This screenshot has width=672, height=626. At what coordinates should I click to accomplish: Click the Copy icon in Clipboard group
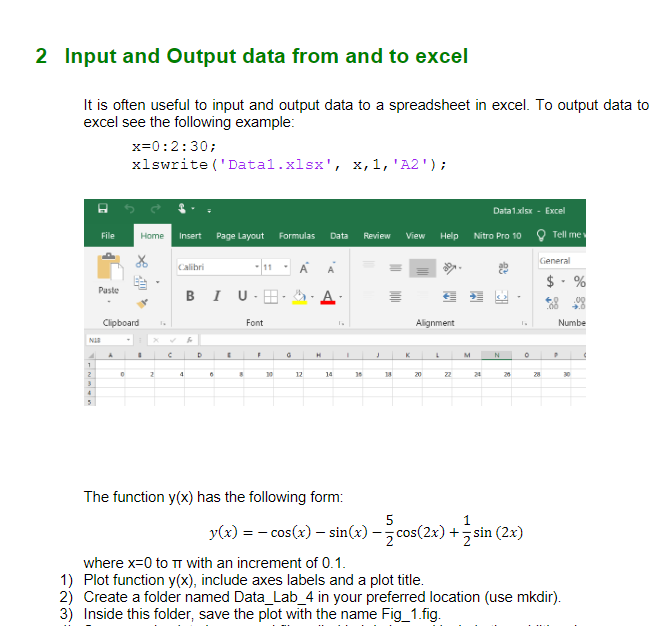point(140,282)
